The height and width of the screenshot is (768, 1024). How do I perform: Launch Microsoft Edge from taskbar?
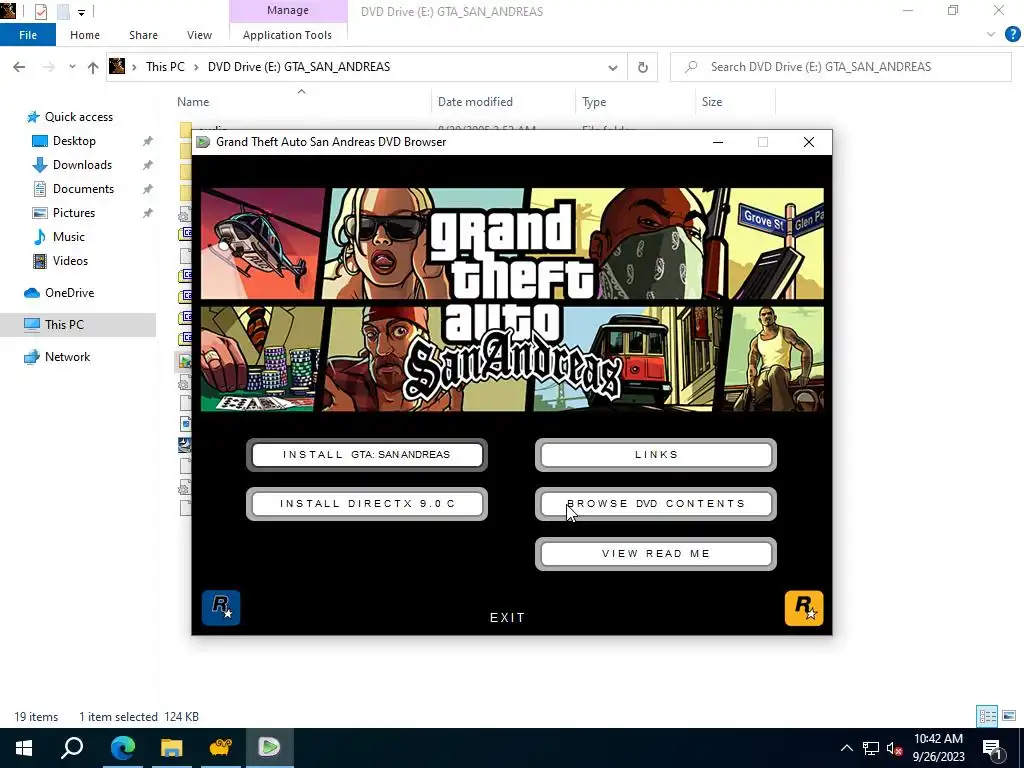pyautogui.click(x=122, y=748)
